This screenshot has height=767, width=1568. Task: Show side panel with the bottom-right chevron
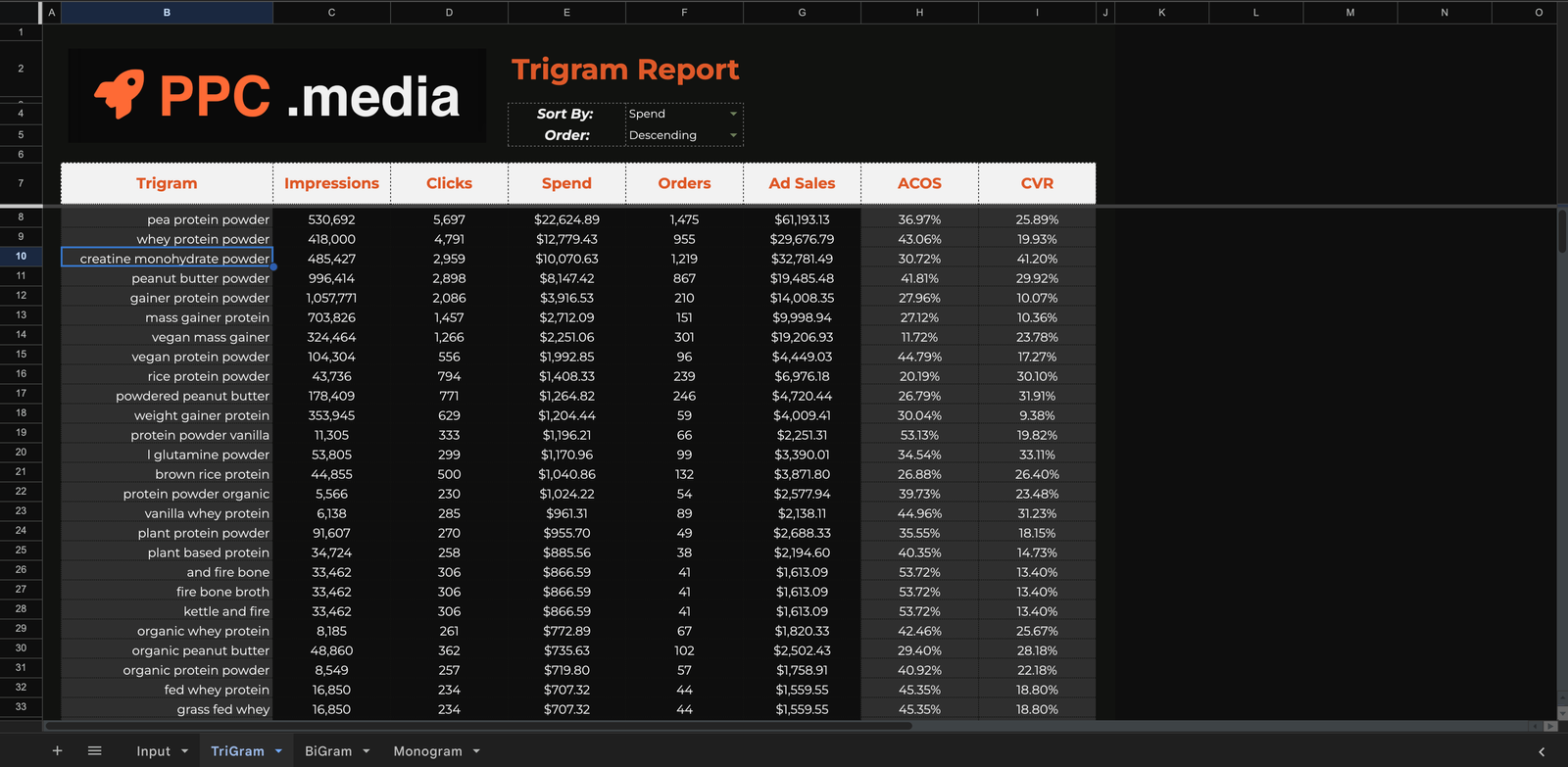click(x=1542, y=751)
